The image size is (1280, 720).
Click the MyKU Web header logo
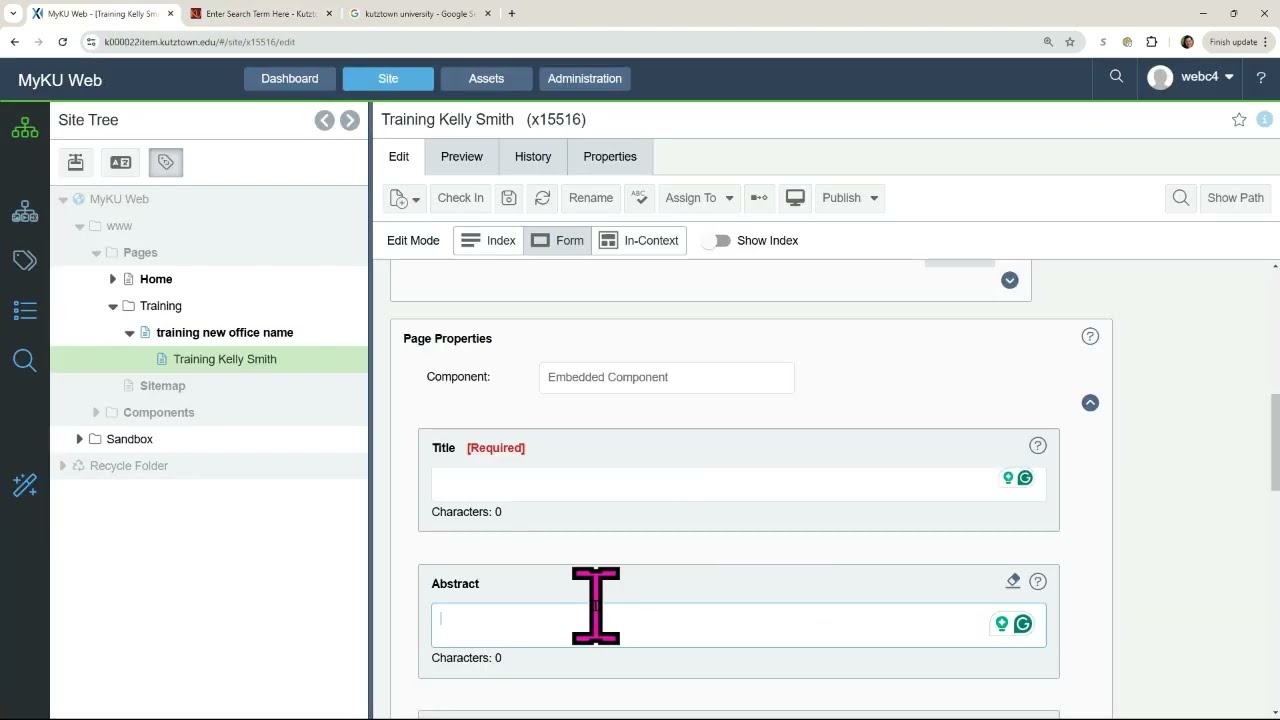click(60, 80)
